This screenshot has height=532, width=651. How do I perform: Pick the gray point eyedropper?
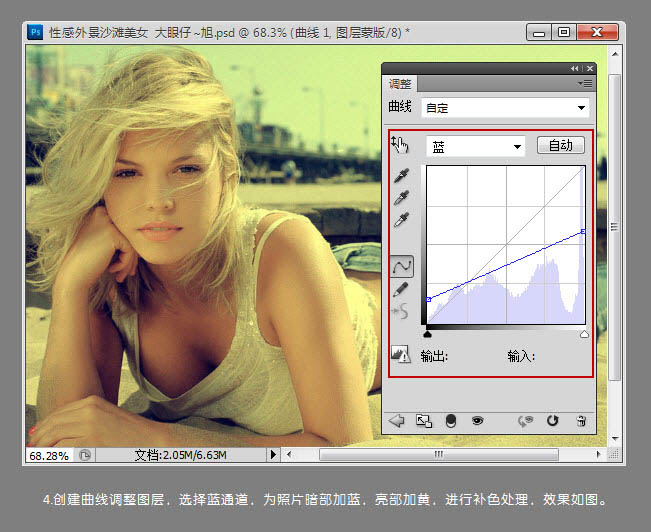click(401, 196)
